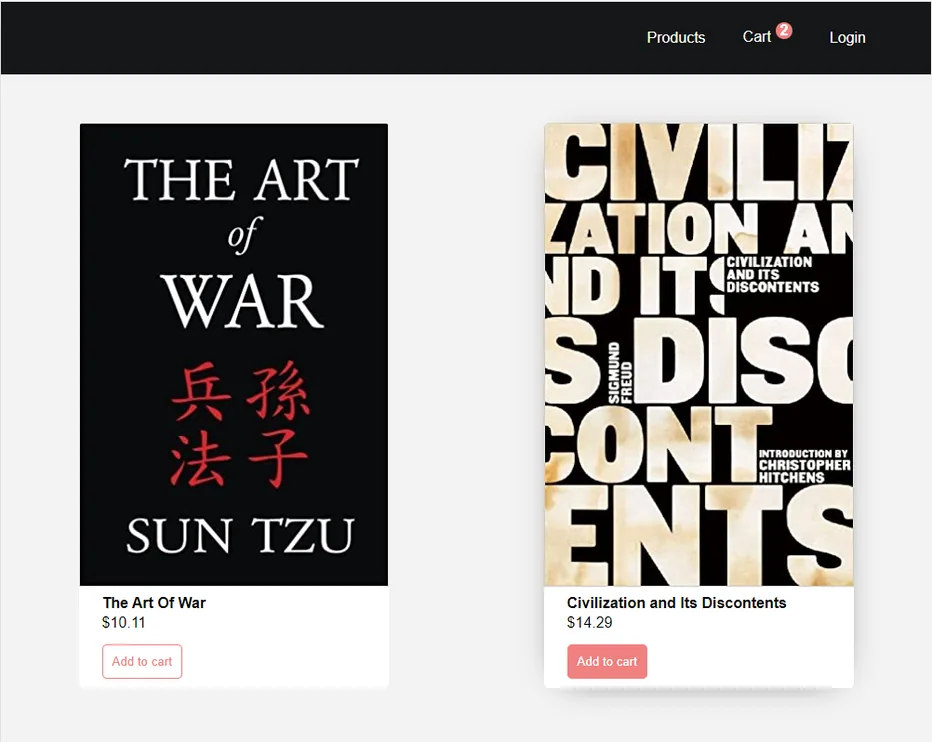Add The Art Of War to cart
Image resolution: width=932 pixels, height=742 pixels.
pos(142,661)
